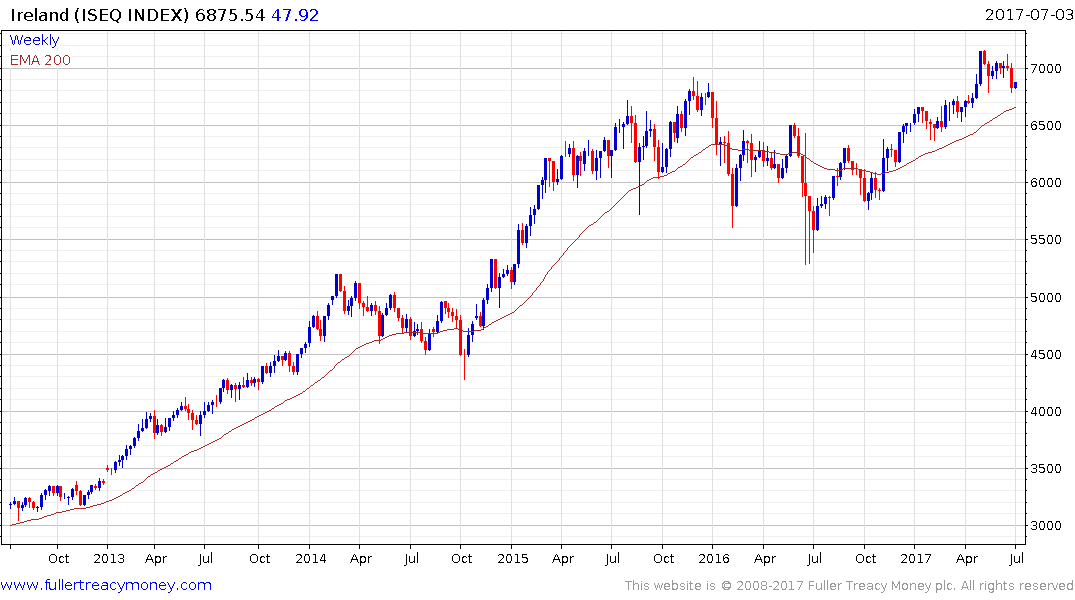Click the EMA 200 legend label
This screenshot has height=600, width=1075.
(x=40, y=60)
